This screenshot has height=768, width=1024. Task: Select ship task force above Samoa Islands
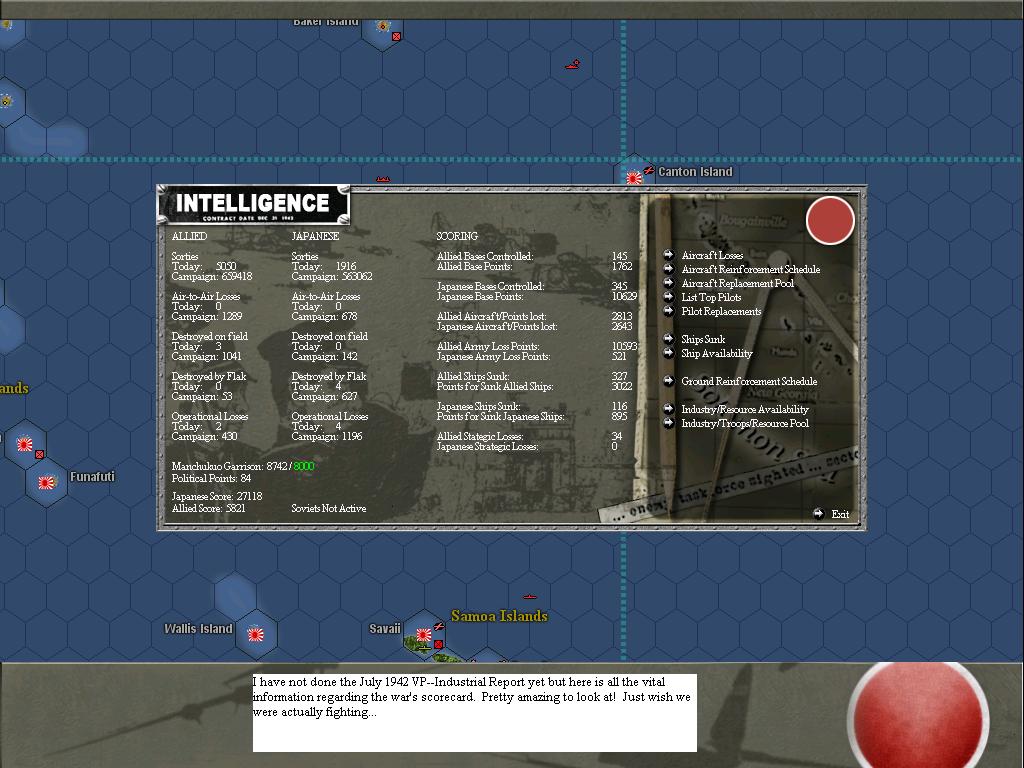click(530, 597)
